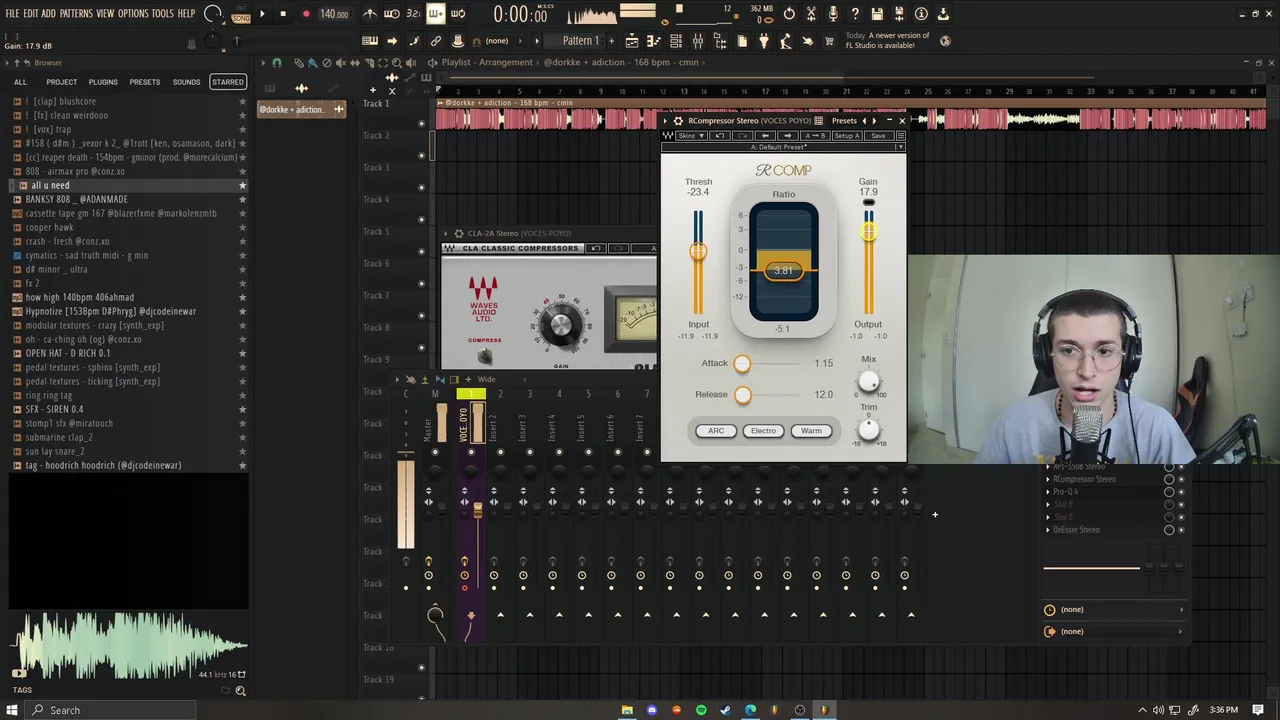Arm the red record button

[306, 14]
